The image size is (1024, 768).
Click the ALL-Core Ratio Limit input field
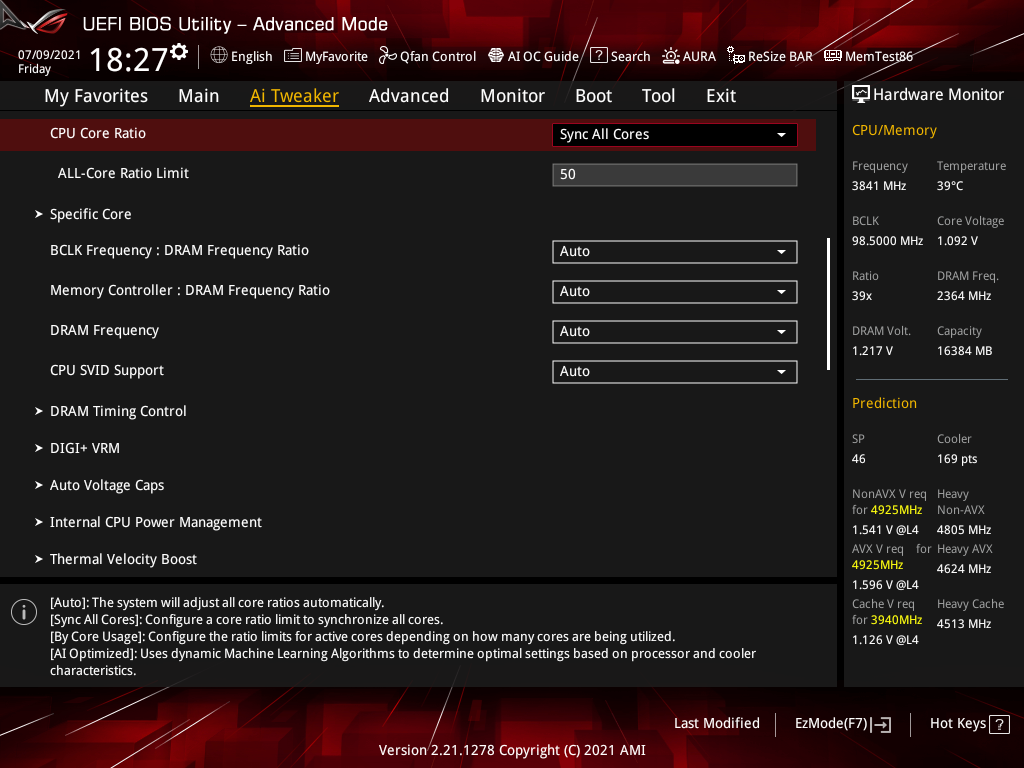(675, 174)
